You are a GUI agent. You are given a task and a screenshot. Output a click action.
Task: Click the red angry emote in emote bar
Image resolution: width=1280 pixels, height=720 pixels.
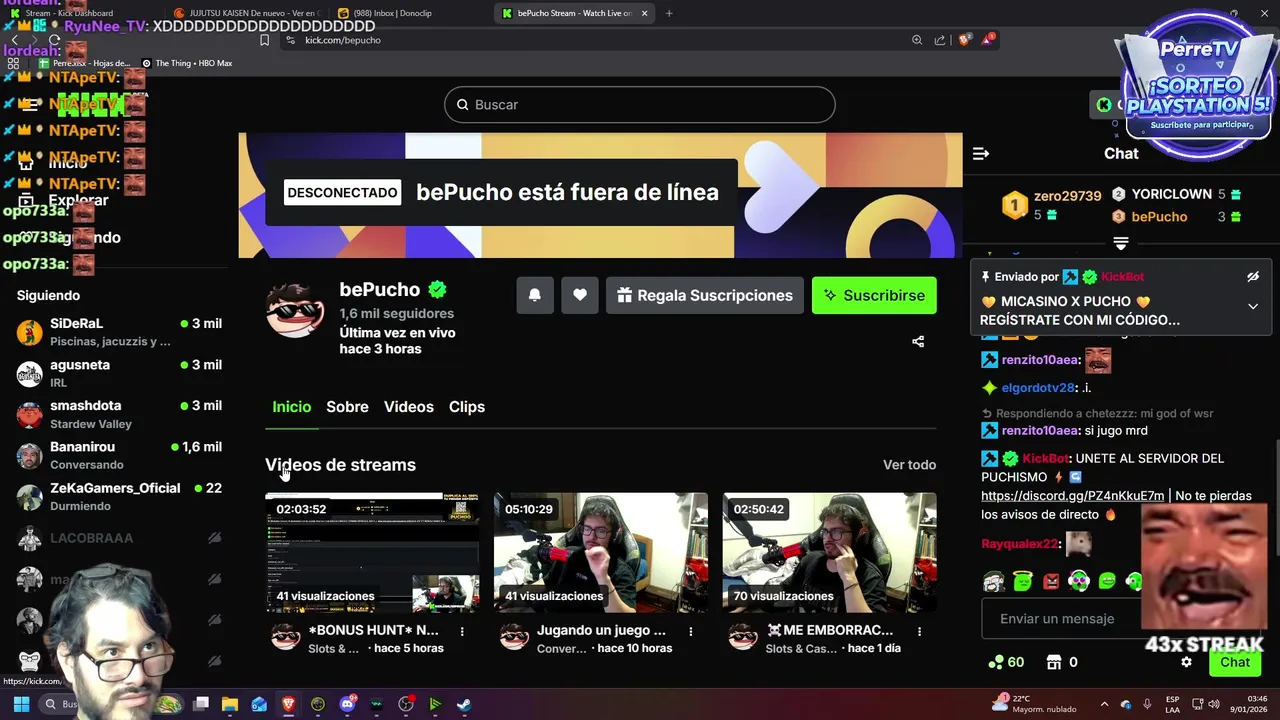[x=1051, y=581]
